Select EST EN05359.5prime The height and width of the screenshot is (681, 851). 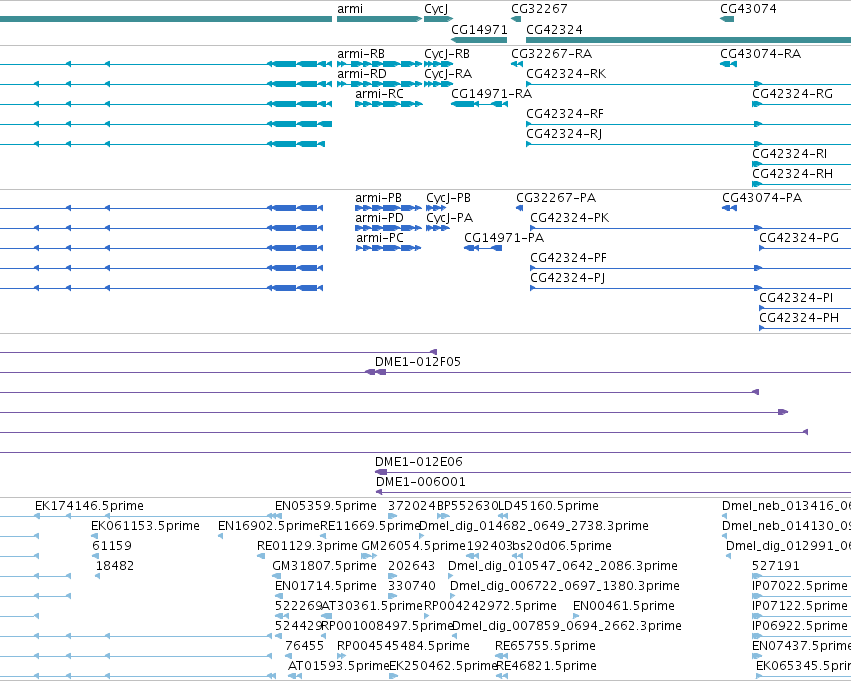click(x=326, y=506)
